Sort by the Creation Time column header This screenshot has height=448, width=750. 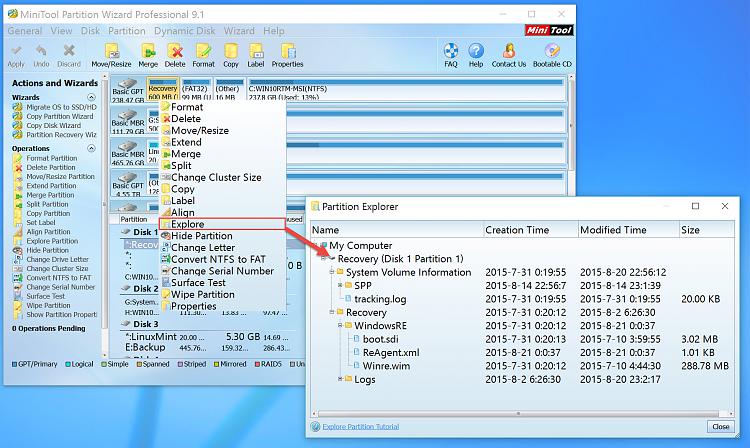531,230
